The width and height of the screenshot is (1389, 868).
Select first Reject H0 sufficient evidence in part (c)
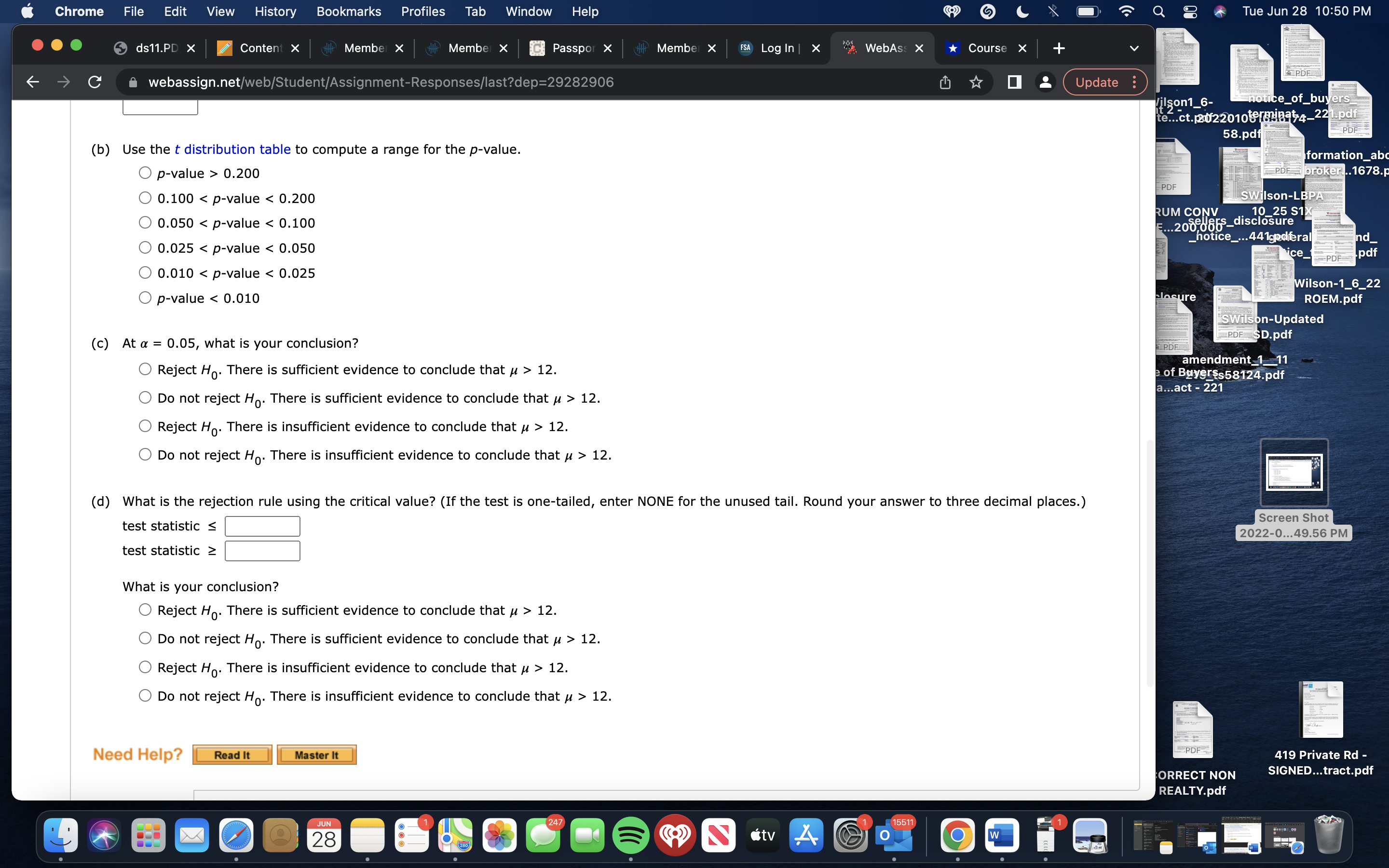145,369
